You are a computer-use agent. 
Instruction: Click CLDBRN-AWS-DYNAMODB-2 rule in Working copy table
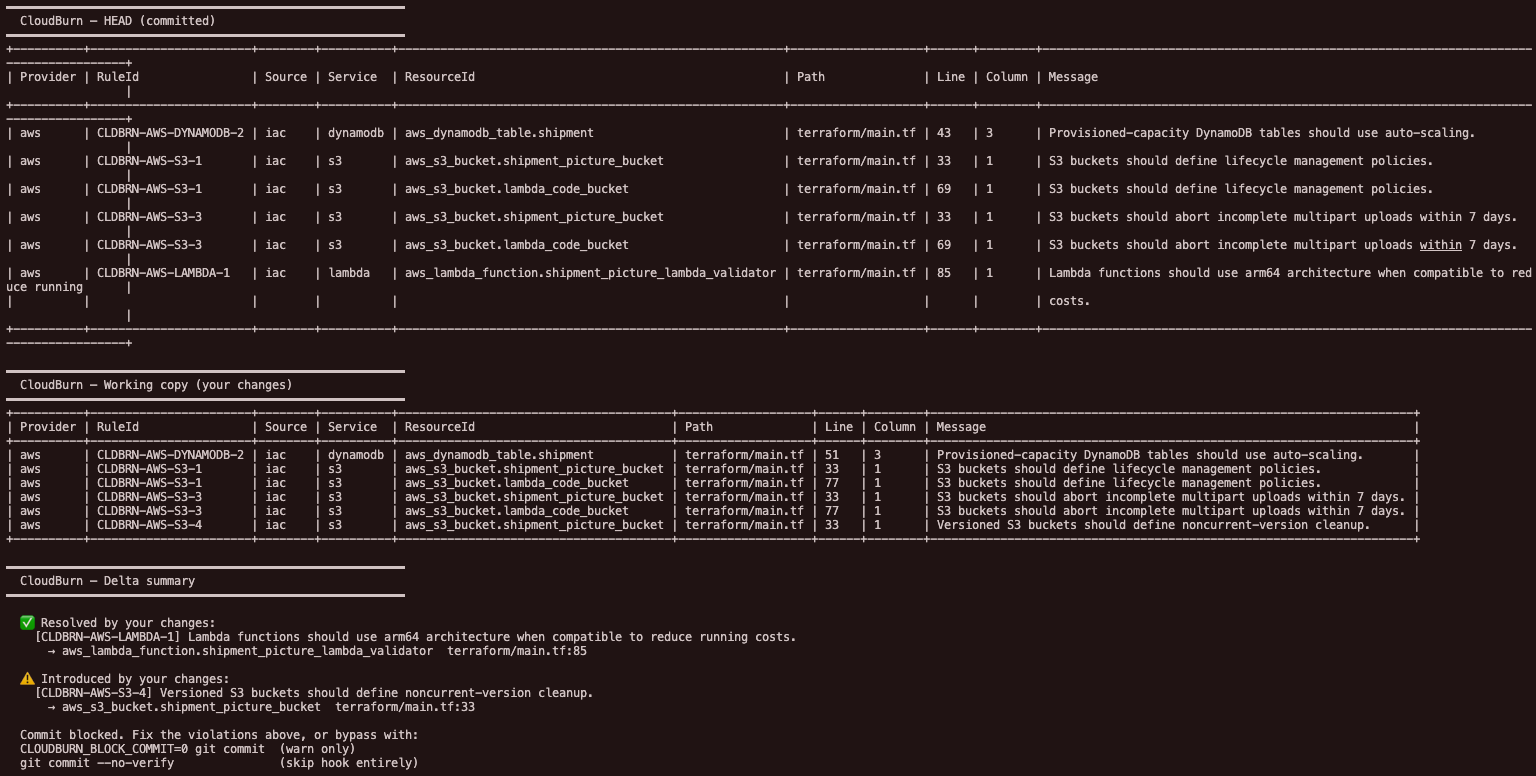pyautogui.click(x=170, y=455)
